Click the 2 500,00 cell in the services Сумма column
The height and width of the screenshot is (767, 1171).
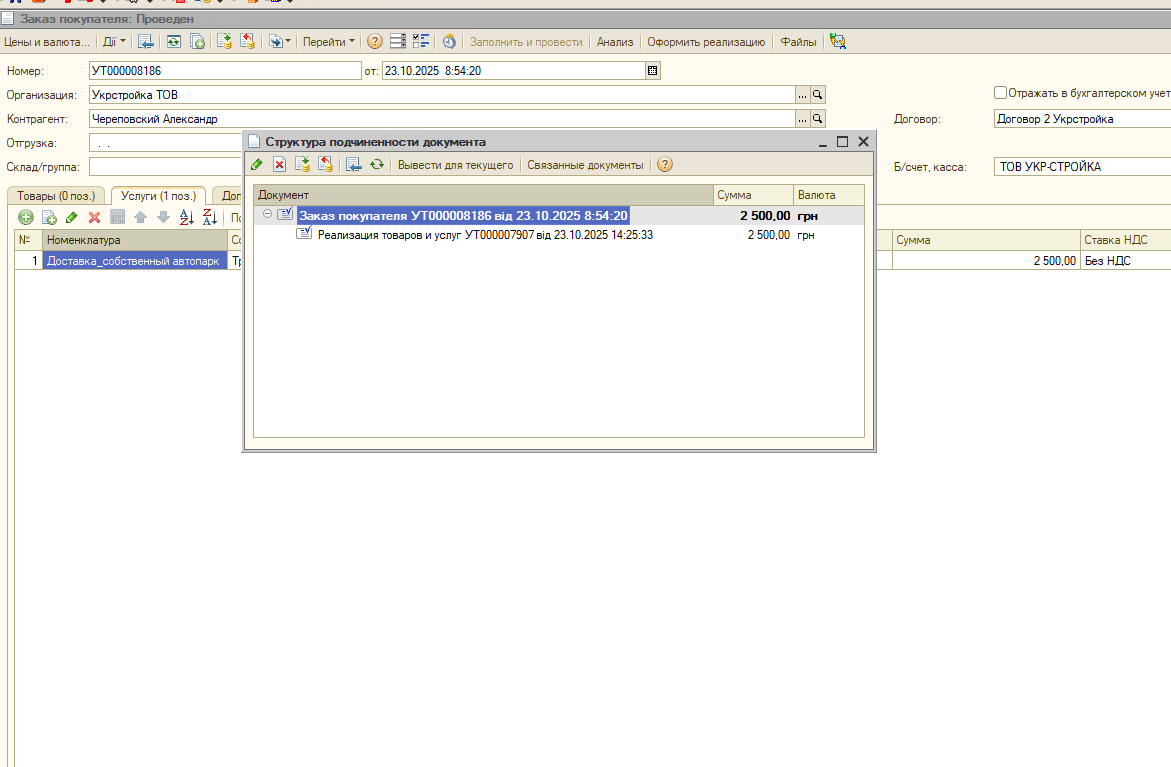pos(986,261)
